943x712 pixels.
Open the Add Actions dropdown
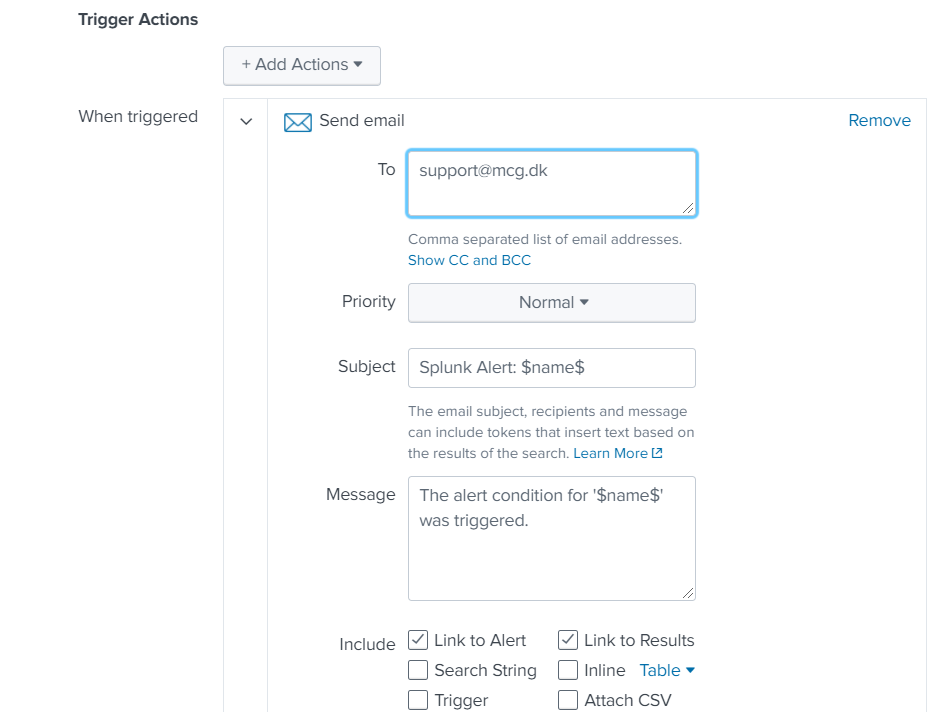(x=302, y=65)
